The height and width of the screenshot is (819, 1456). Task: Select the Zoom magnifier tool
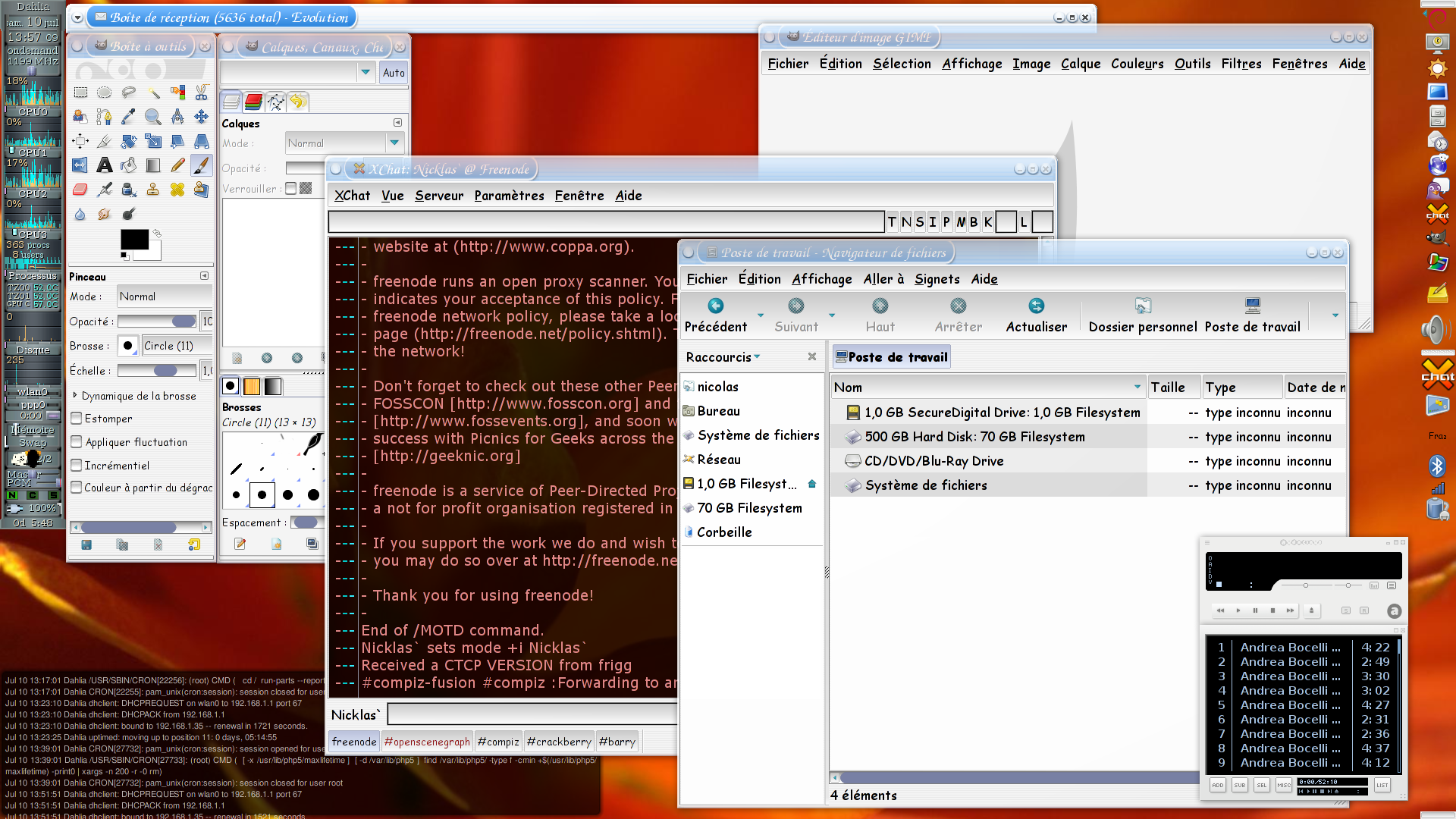(153, 117)
